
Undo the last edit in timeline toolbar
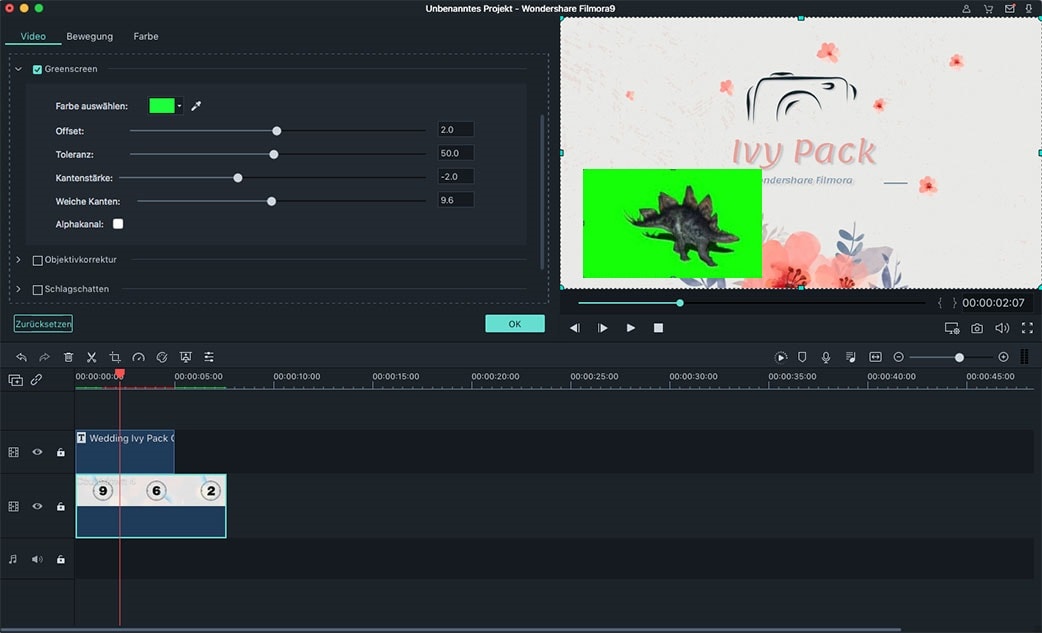point(21,357)
